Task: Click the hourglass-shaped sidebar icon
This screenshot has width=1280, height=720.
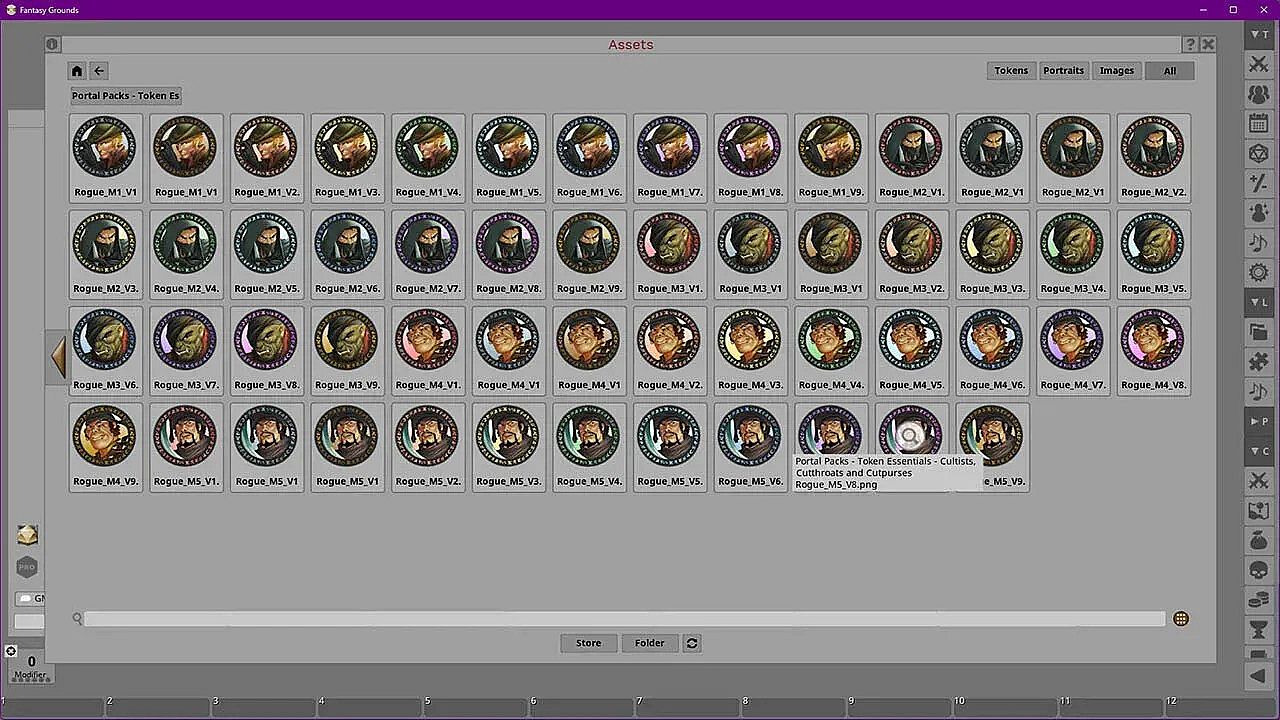Action: [1259, 629]
